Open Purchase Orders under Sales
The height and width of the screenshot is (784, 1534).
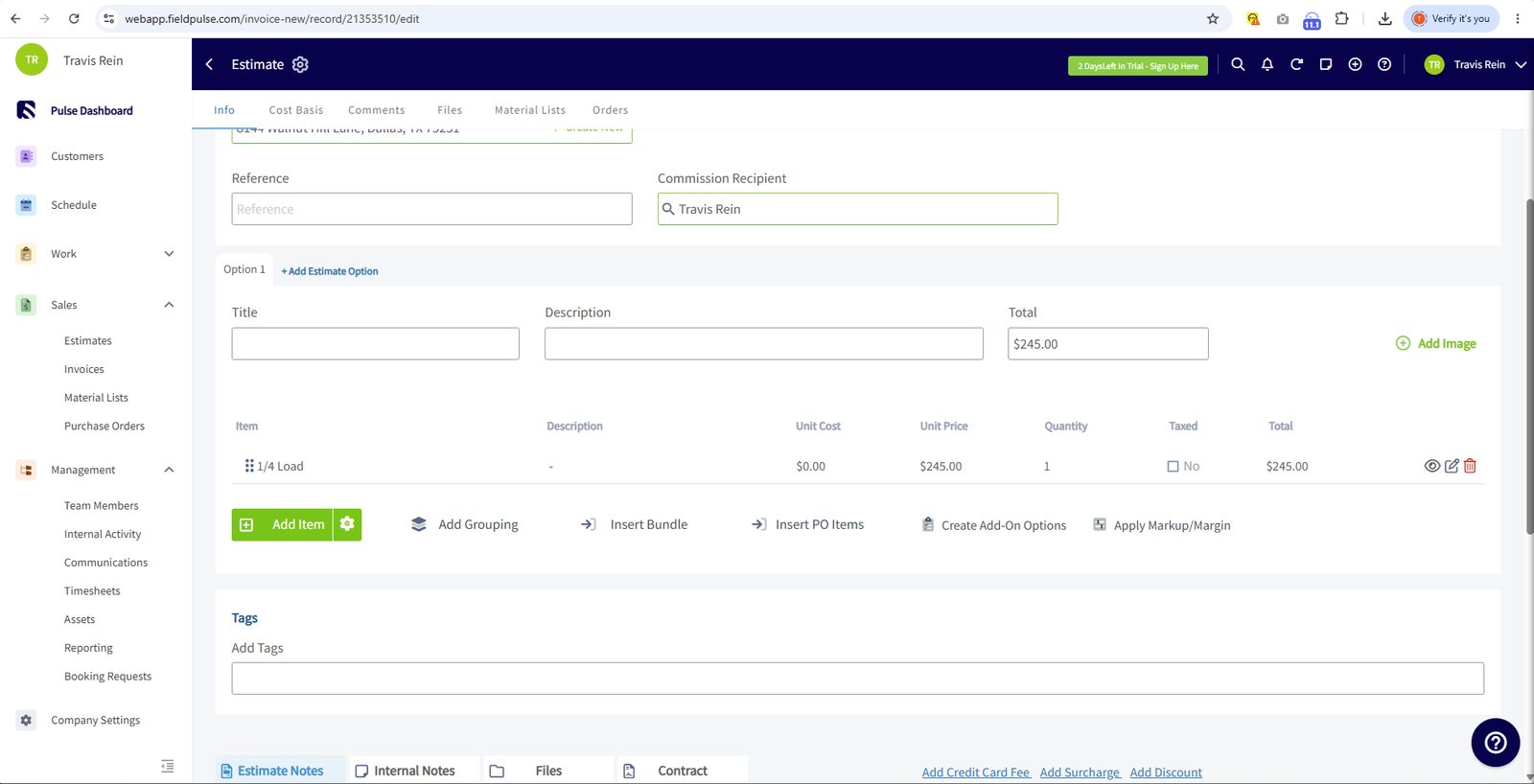coord(105,427)
